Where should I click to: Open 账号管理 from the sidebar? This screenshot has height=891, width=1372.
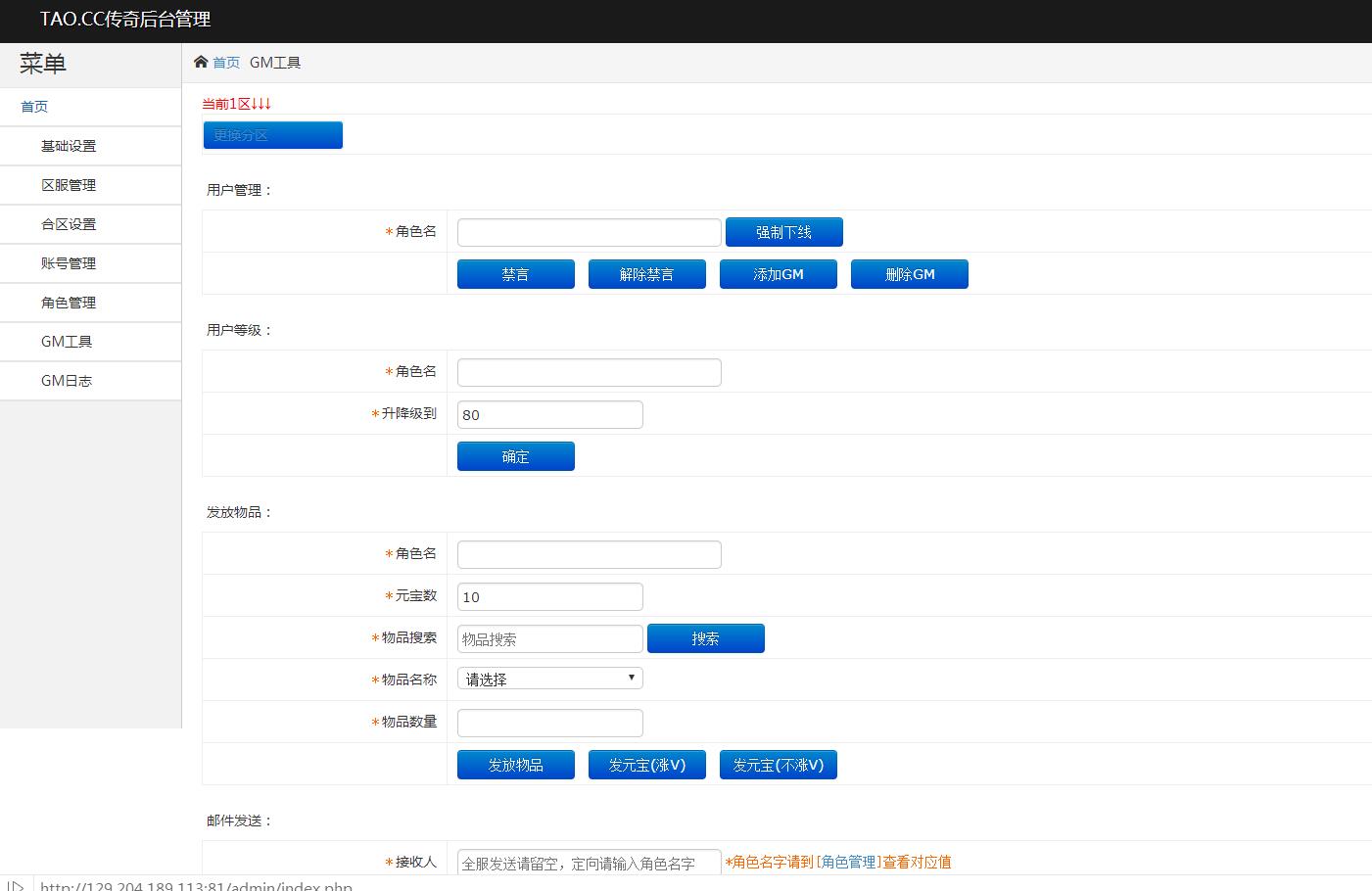pos(69,263)
